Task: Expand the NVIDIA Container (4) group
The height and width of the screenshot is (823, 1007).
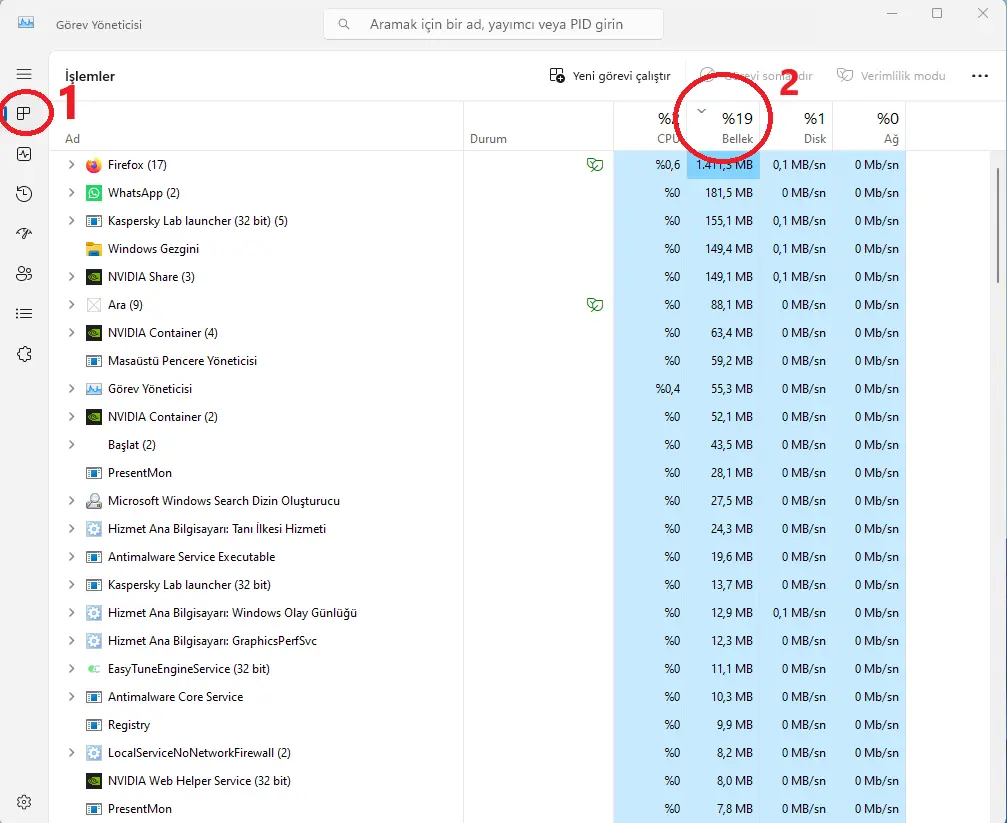Action: 71,333
